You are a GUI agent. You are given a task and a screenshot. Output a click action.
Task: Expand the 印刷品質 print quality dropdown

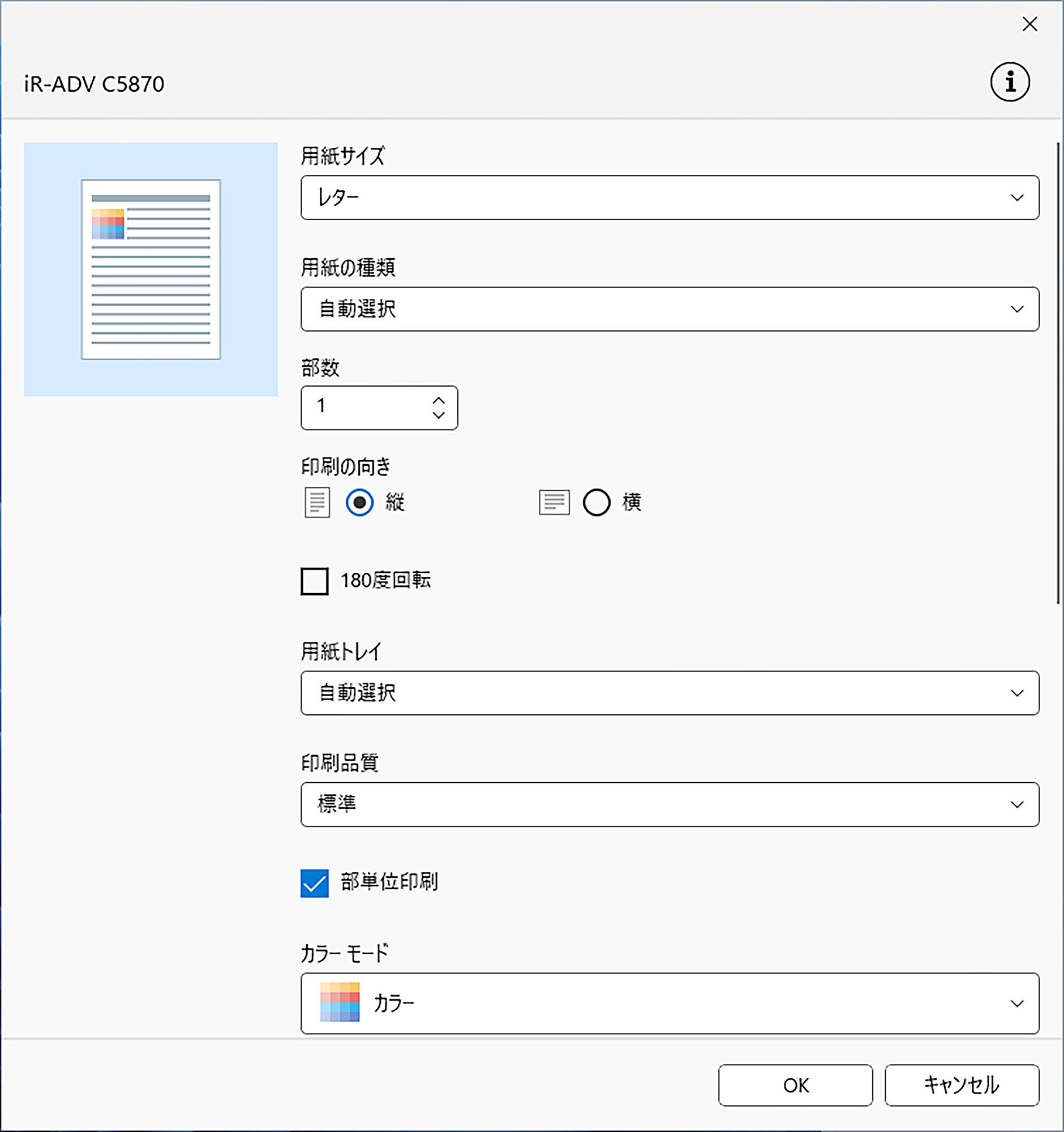tap(670, 804)
